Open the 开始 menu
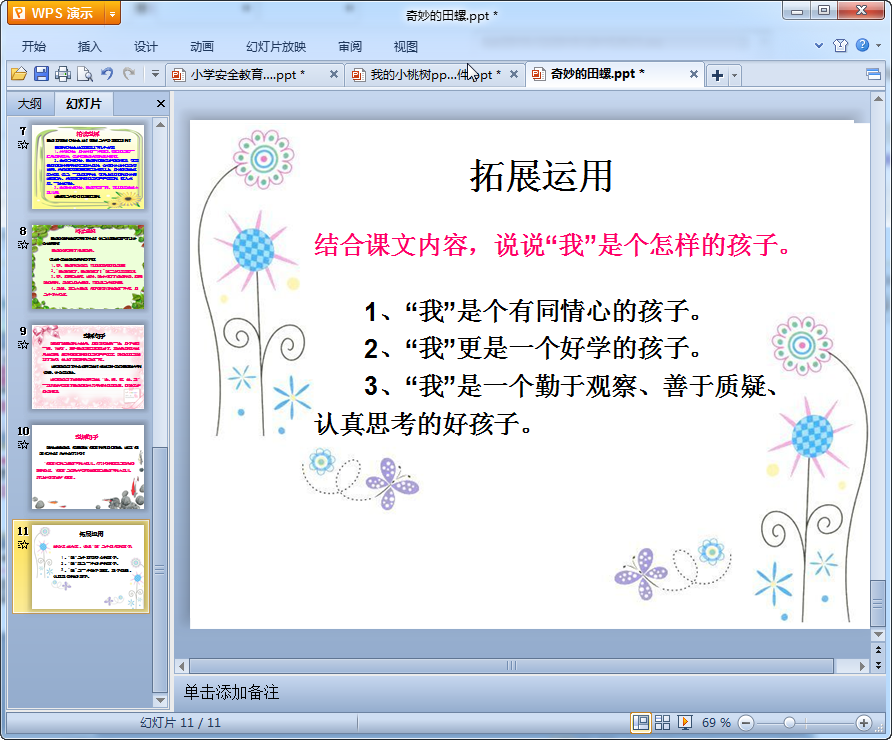Image resolution: width=892 pixels, height=740 pixels. tap(34, 47)
